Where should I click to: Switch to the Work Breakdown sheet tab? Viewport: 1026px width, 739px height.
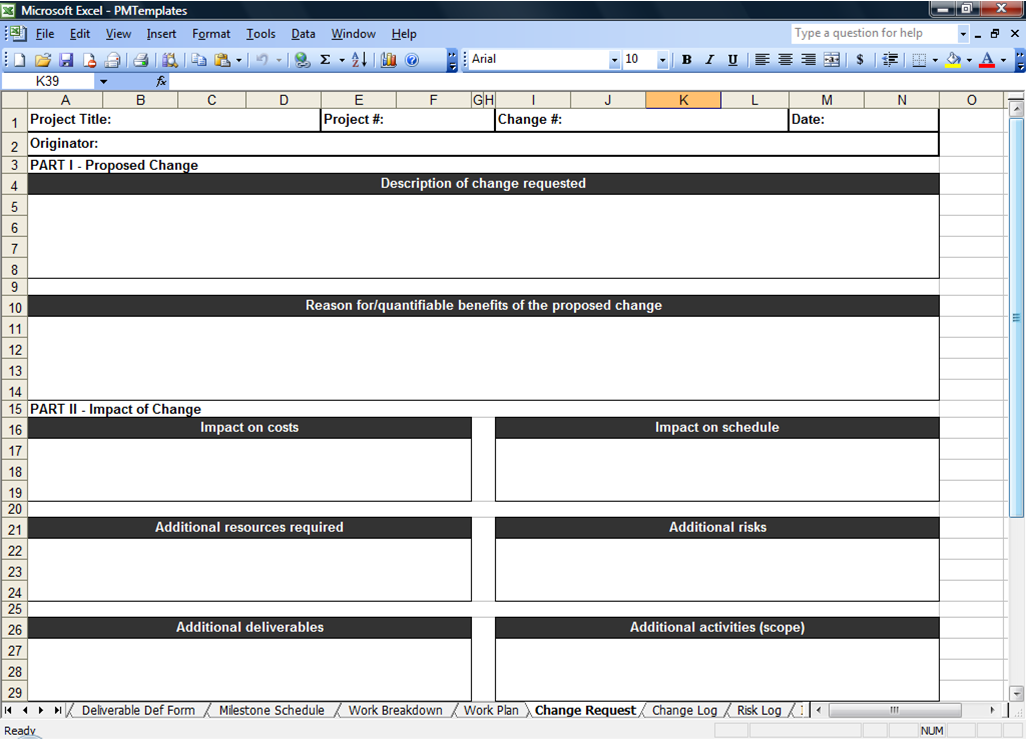click(395, 710)
